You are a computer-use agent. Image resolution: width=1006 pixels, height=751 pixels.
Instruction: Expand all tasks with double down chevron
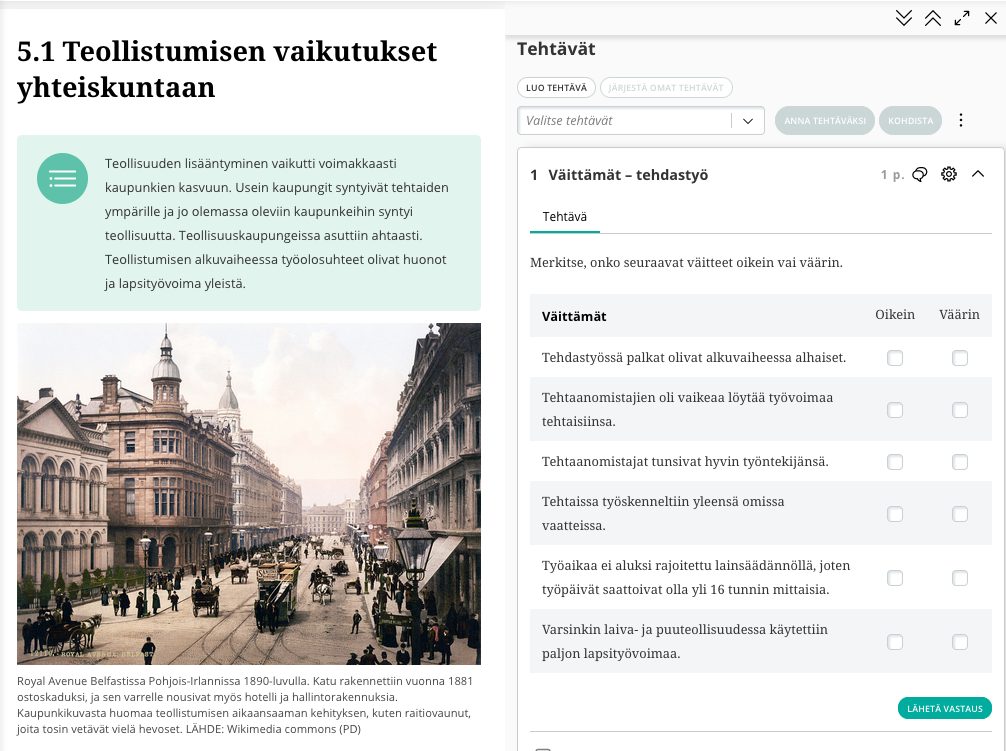[x=904, y=18]
